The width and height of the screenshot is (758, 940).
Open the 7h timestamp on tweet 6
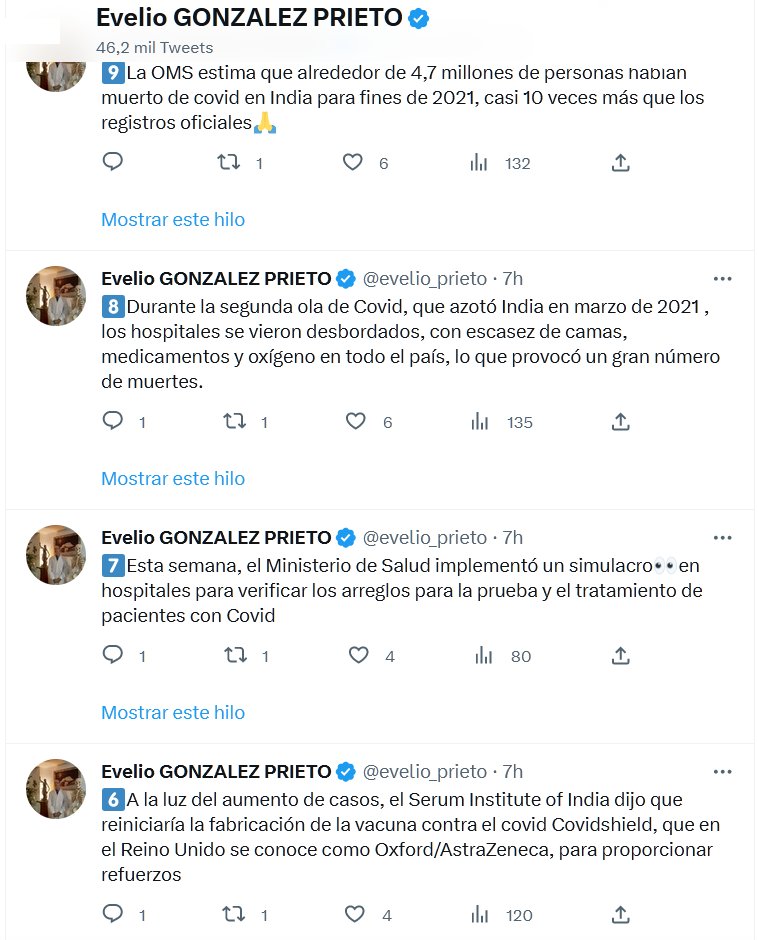pyautogui.click(x=513, y=771)
